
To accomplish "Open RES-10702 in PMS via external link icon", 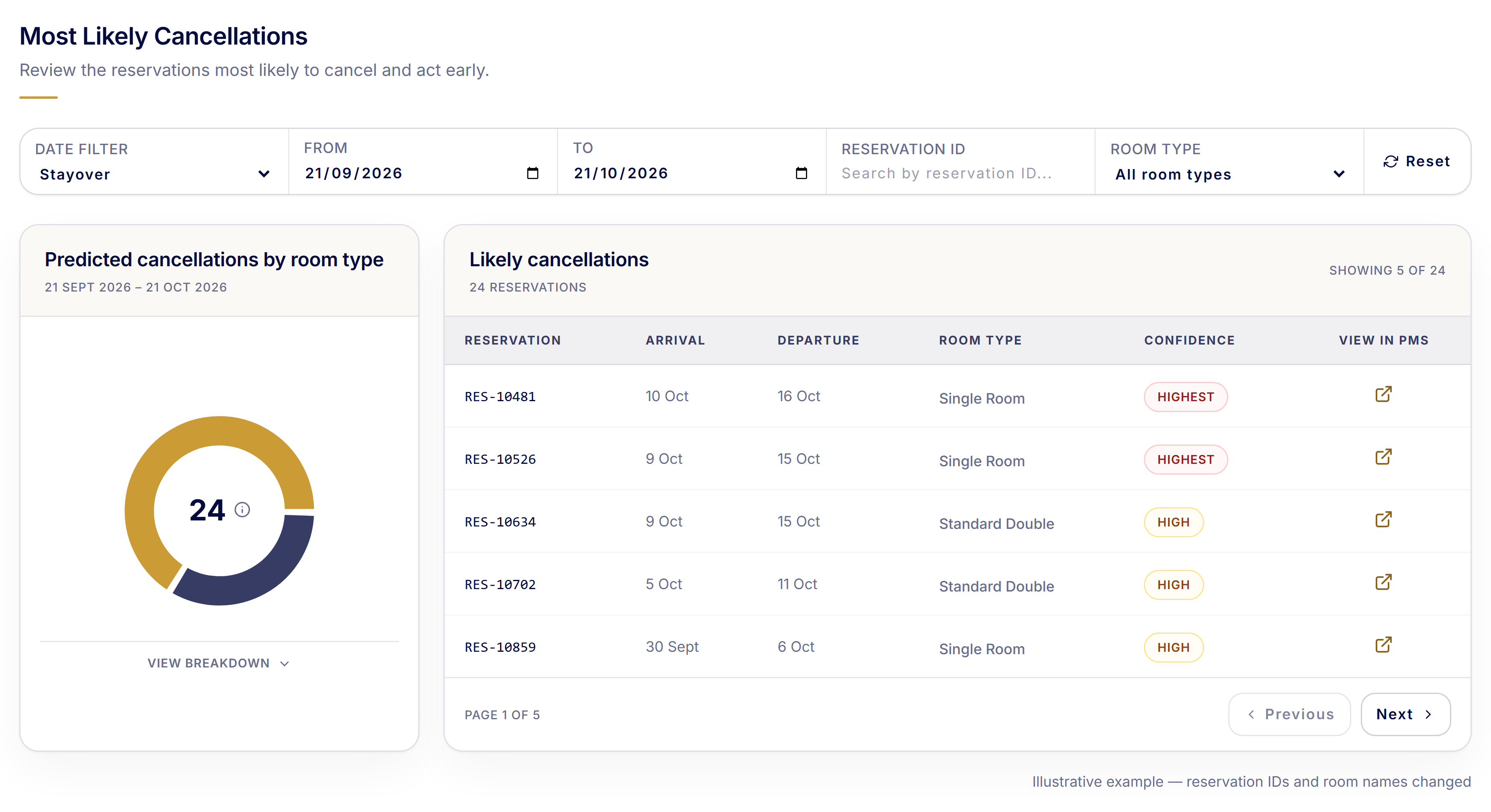I will [x=1383, y=582].
